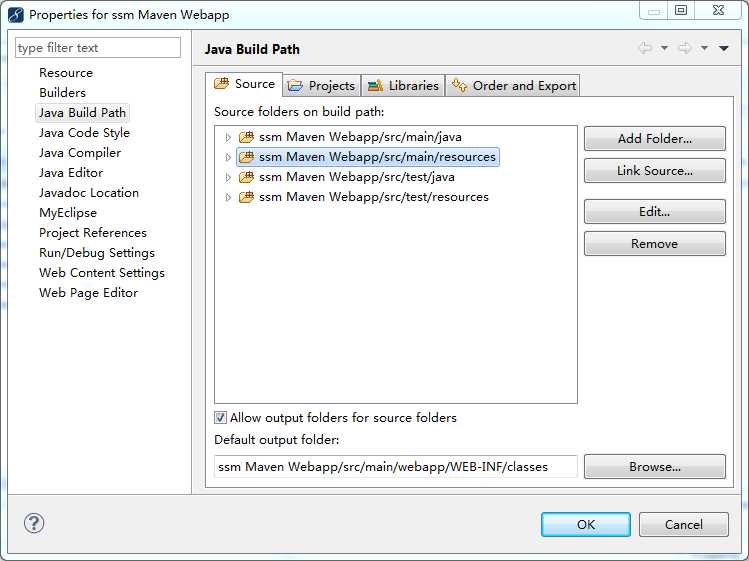749x561 pixels.
Task: Click the forward navigation arrow icon
Action: click(x=685, y=48)
